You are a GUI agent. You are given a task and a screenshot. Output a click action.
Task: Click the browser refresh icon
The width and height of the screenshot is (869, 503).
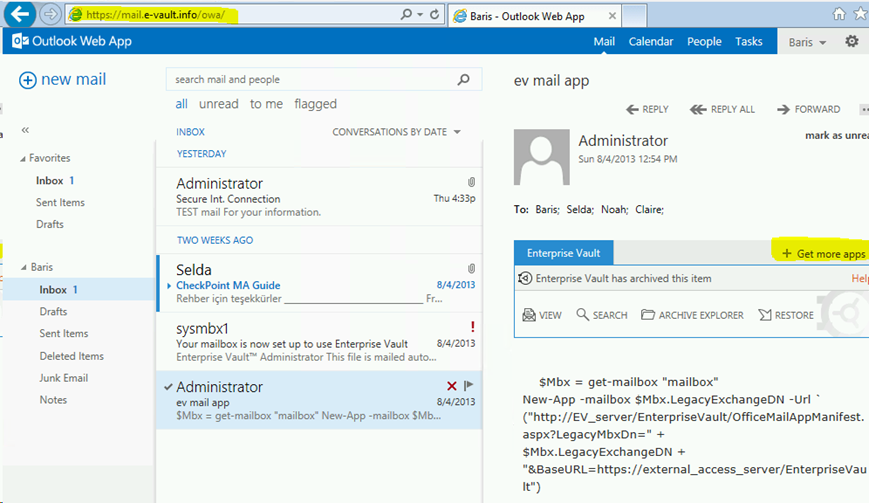[x=435, y=14]
